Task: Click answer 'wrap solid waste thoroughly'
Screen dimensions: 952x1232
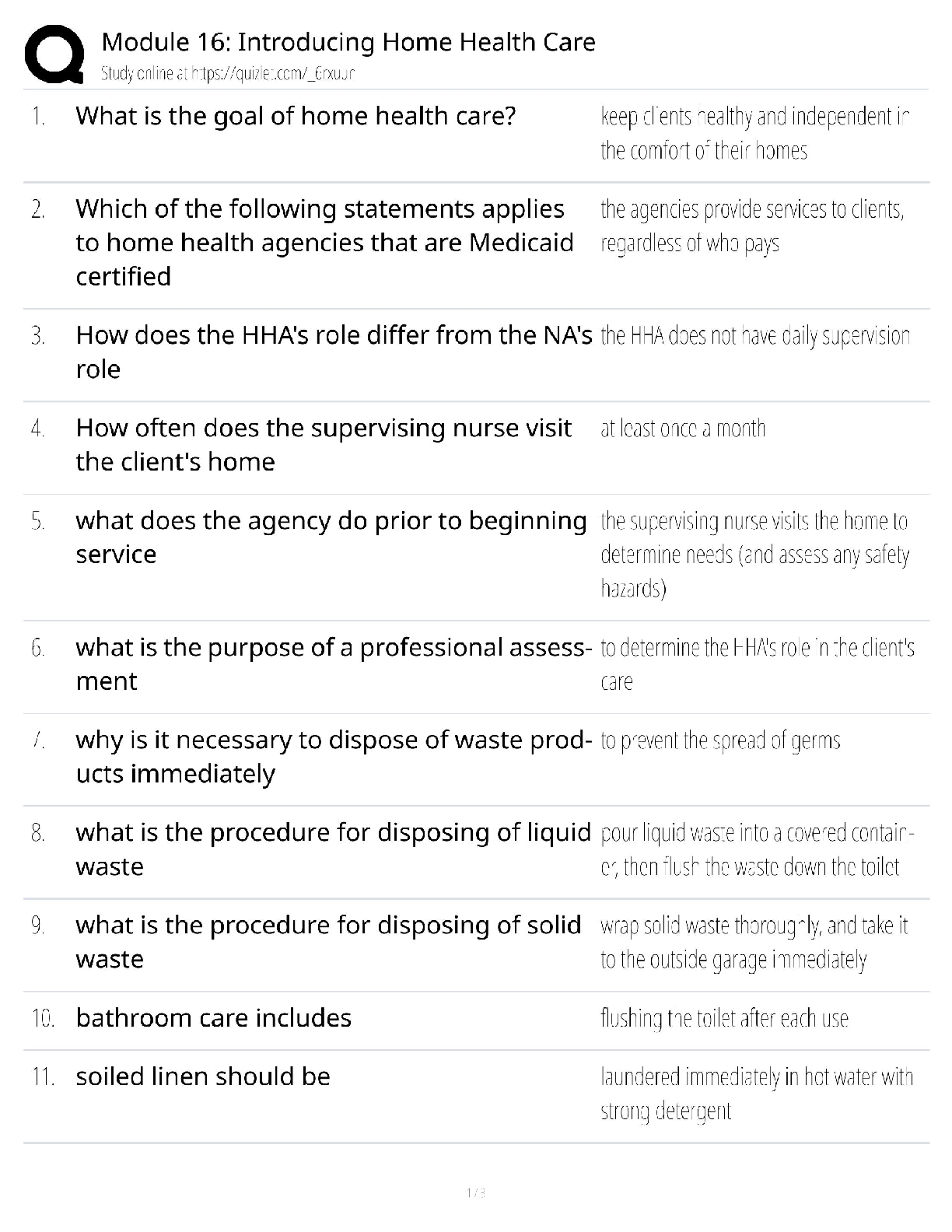Action: coord(754,942)
